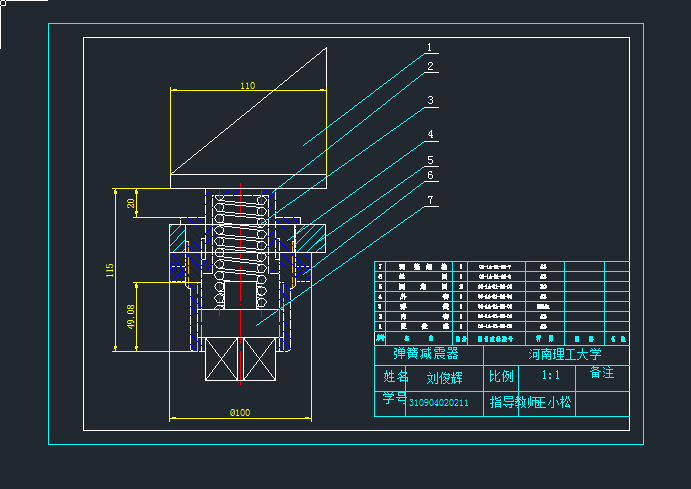
Task: Select the ø100 diameter dimension text
Action: tap(240, 412)
